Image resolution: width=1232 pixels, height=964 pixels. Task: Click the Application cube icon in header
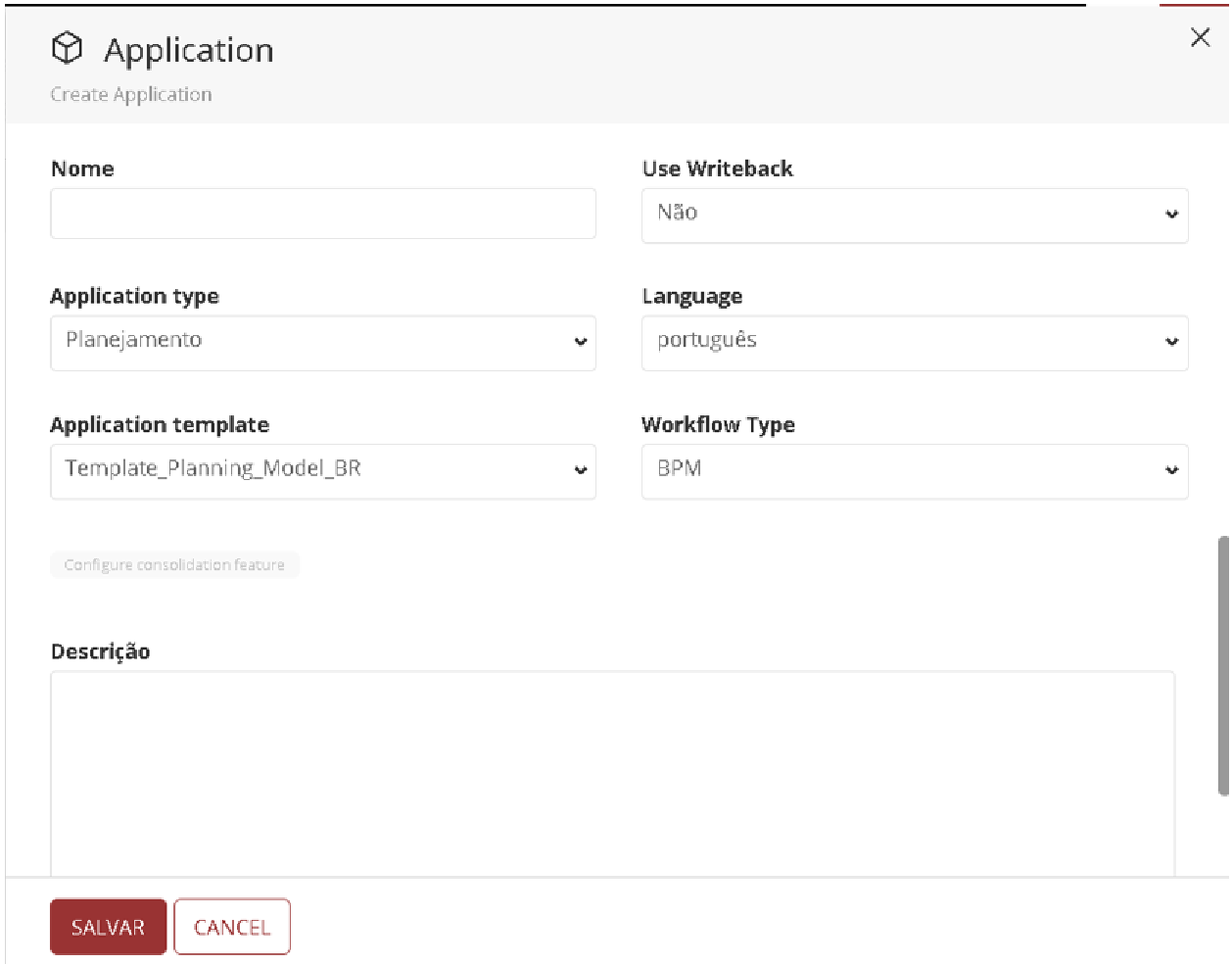[x=67, y=48]
